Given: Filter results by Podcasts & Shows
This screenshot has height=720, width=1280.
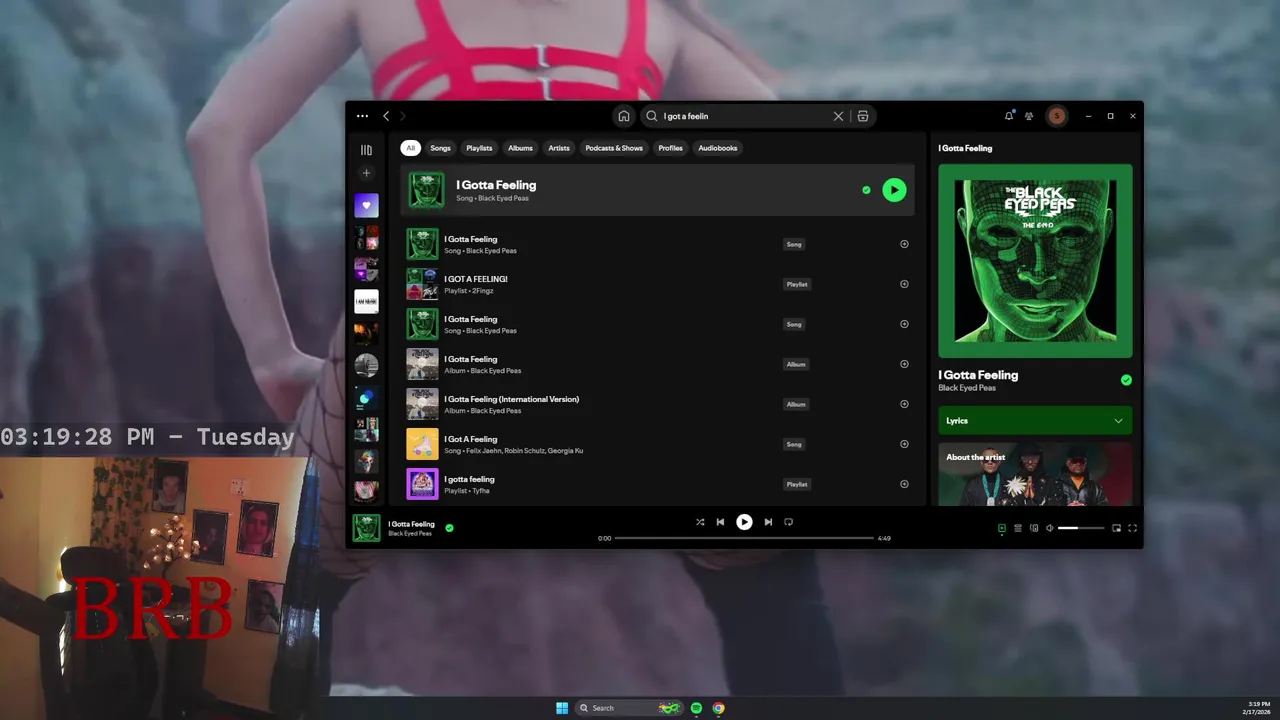Looking at the screenshot, I should coord(614,148).
